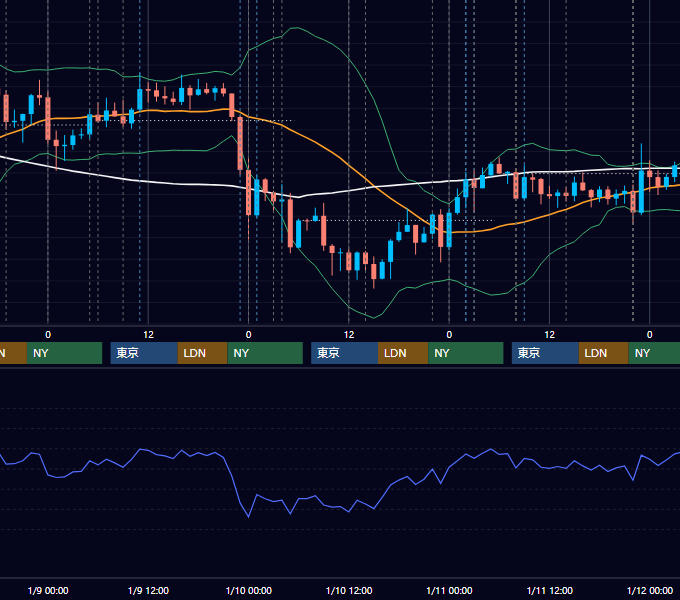Select the LDN session block on 1/11

tap(604, 353)
